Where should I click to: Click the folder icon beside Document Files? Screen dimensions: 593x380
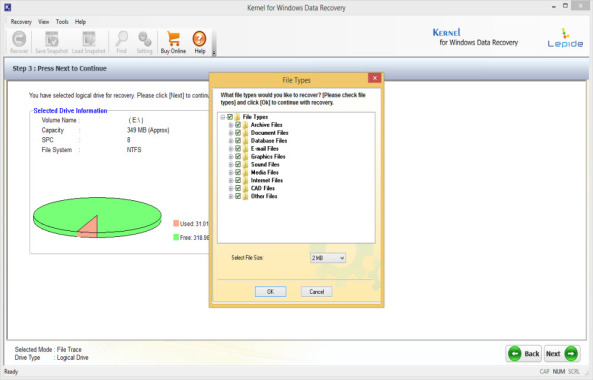coord(245,133)
